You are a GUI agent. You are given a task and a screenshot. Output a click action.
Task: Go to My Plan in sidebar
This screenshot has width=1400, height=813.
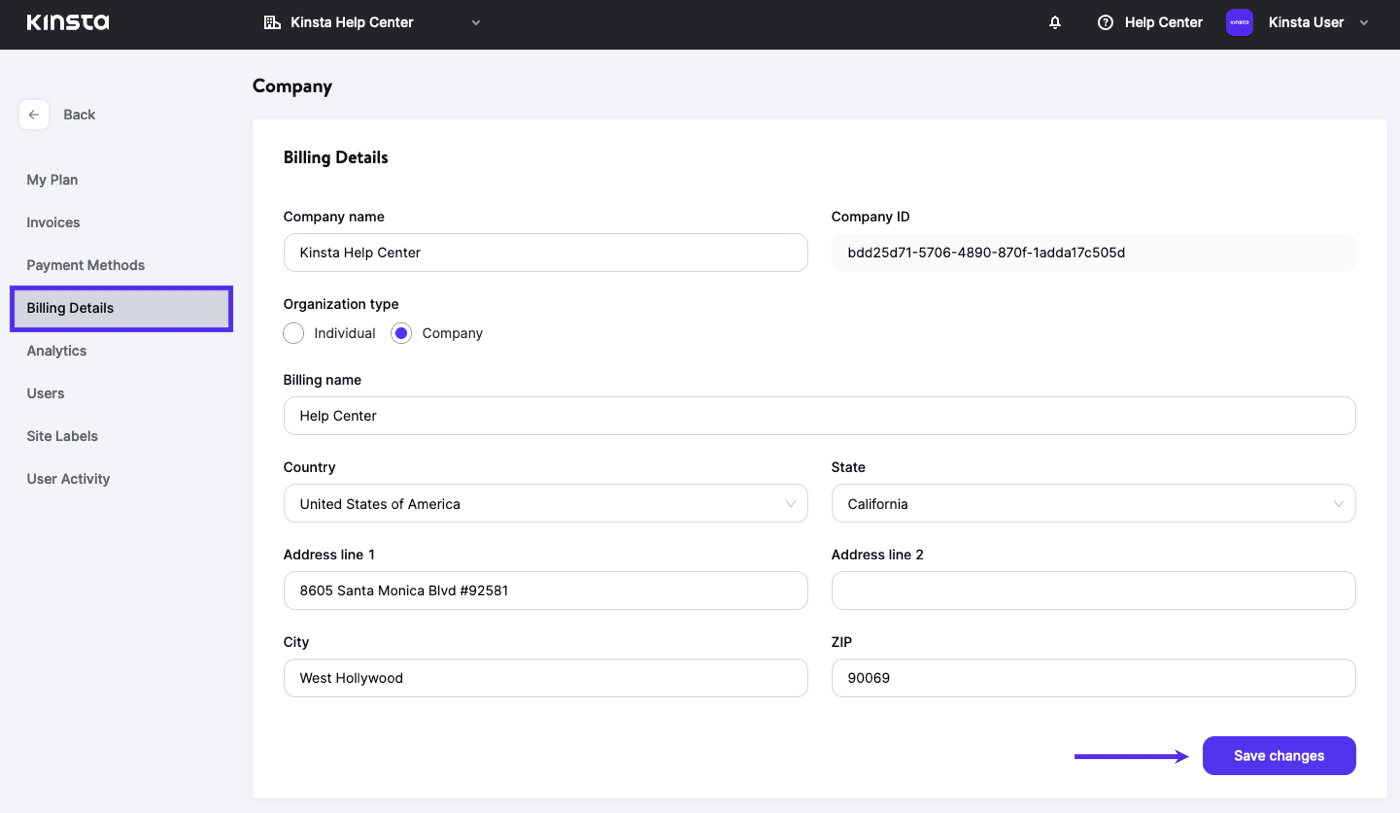click(x=52, y=180)
